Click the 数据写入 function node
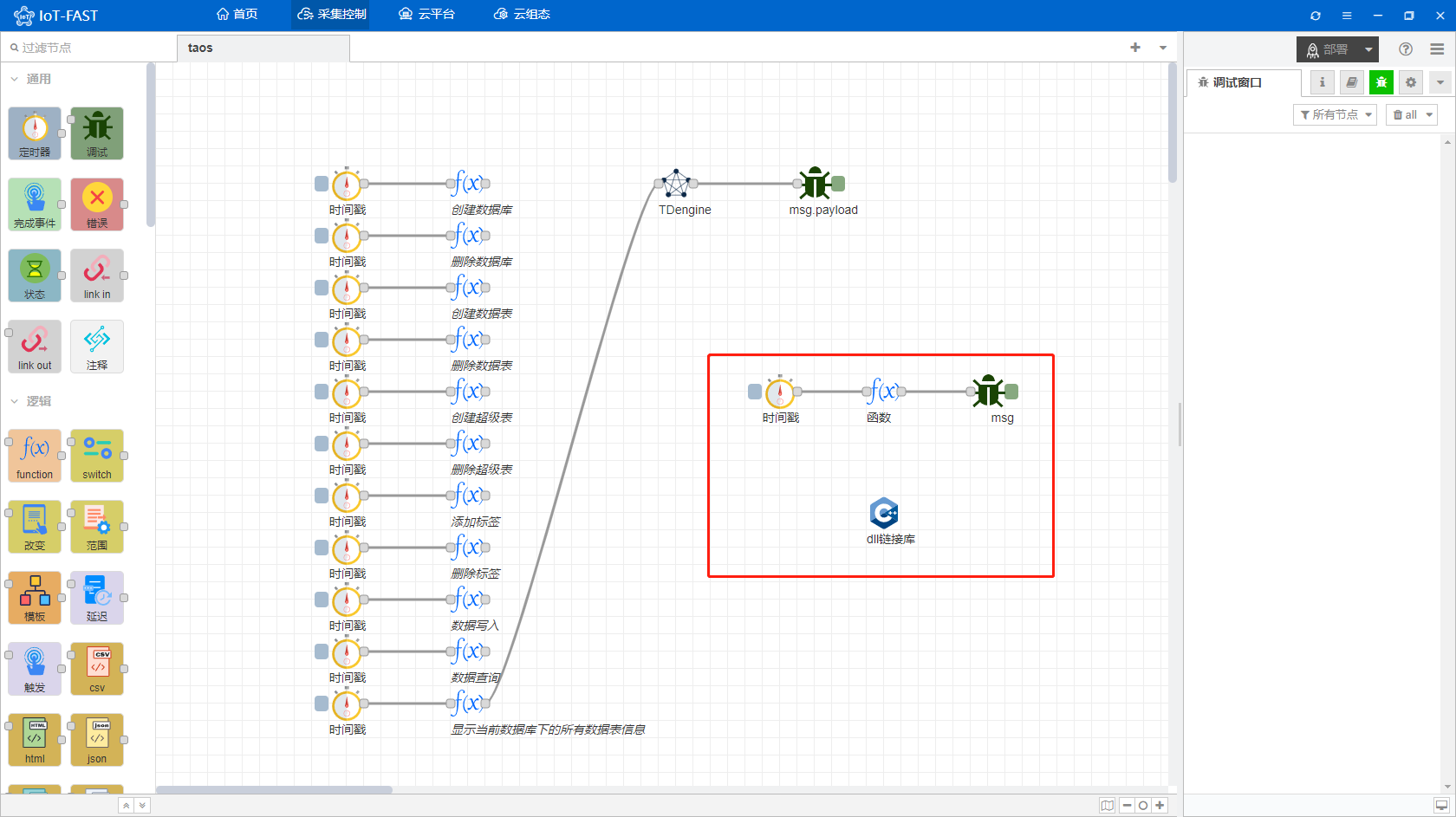The height and width of the screenshot is (817, 1456). (468, 600)
